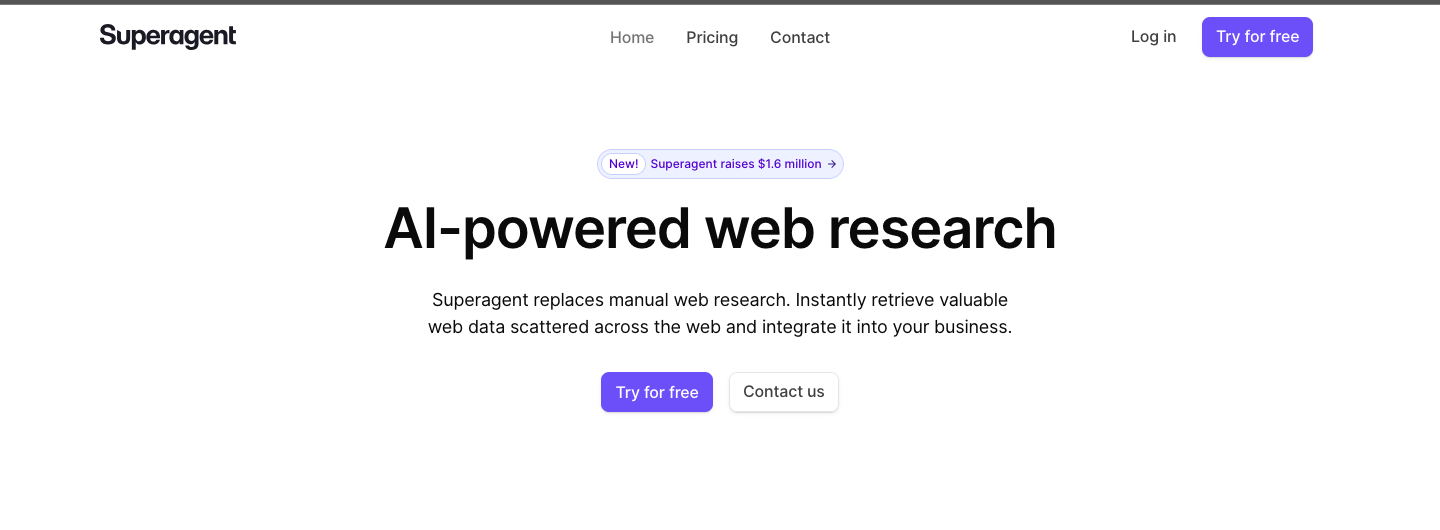The image size is (1440, 530).
Task: Click "Instantly retrieve valuable" text in description
Action: pos(901,300)
